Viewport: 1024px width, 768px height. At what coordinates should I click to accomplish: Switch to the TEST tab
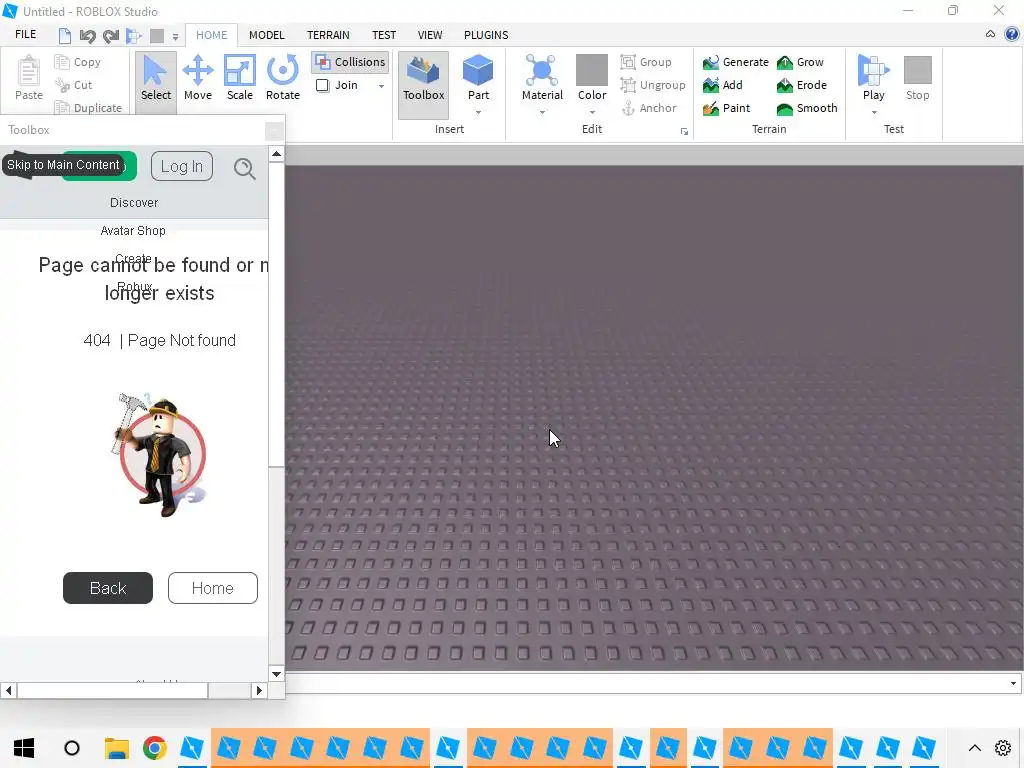[x=383, y=35]
